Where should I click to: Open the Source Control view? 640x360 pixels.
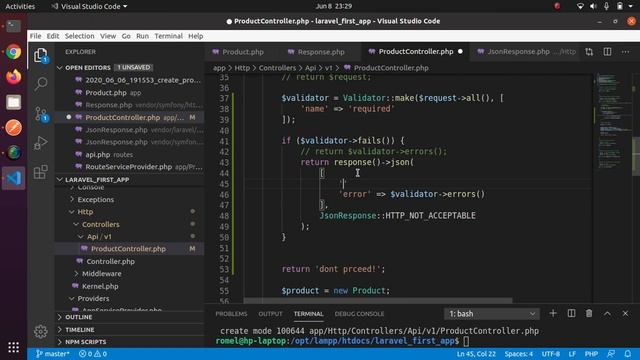pyautogui.click(x=40, y=114)
